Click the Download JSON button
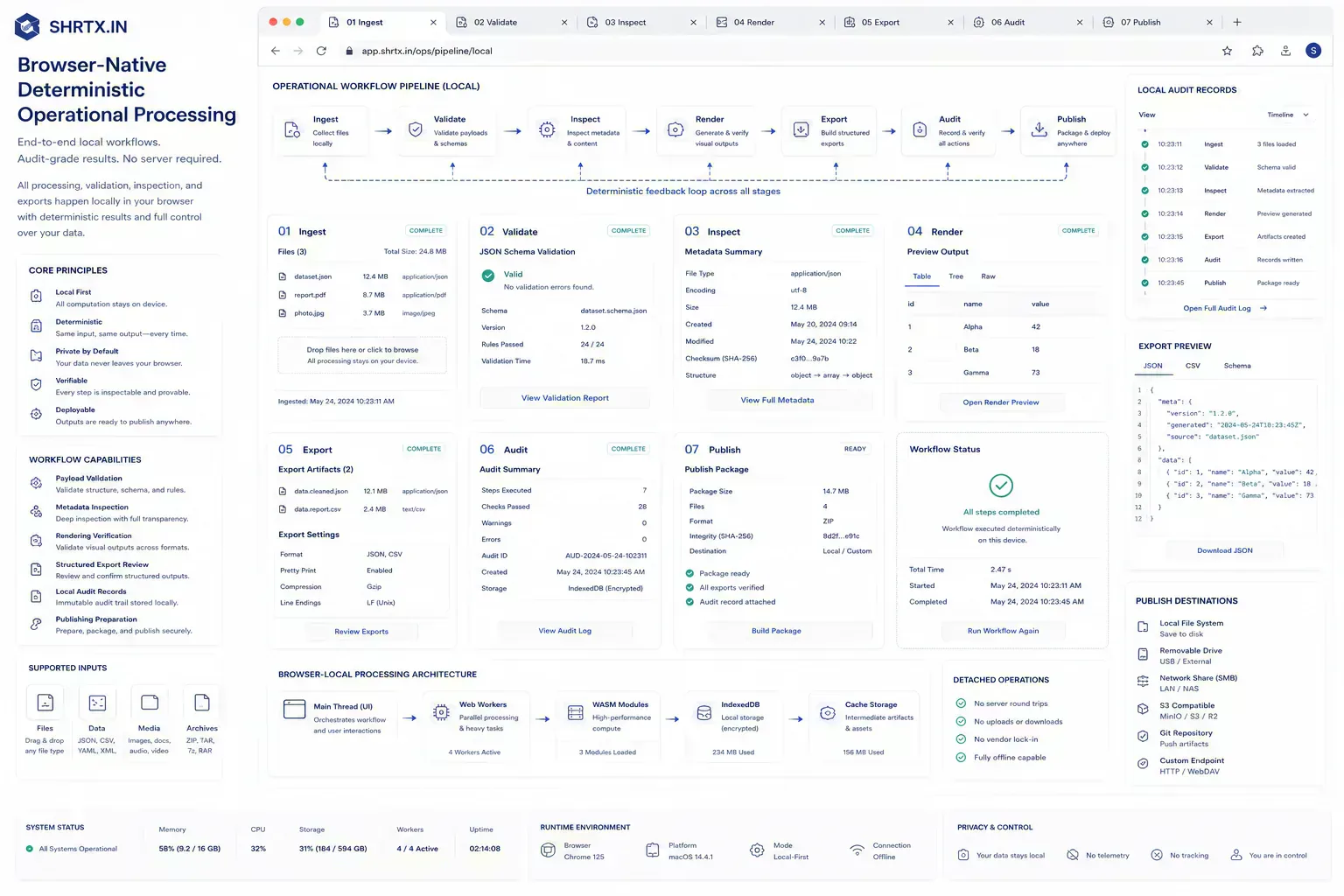This screenshot has height=896, width=1344. (x=1224, y=550)
